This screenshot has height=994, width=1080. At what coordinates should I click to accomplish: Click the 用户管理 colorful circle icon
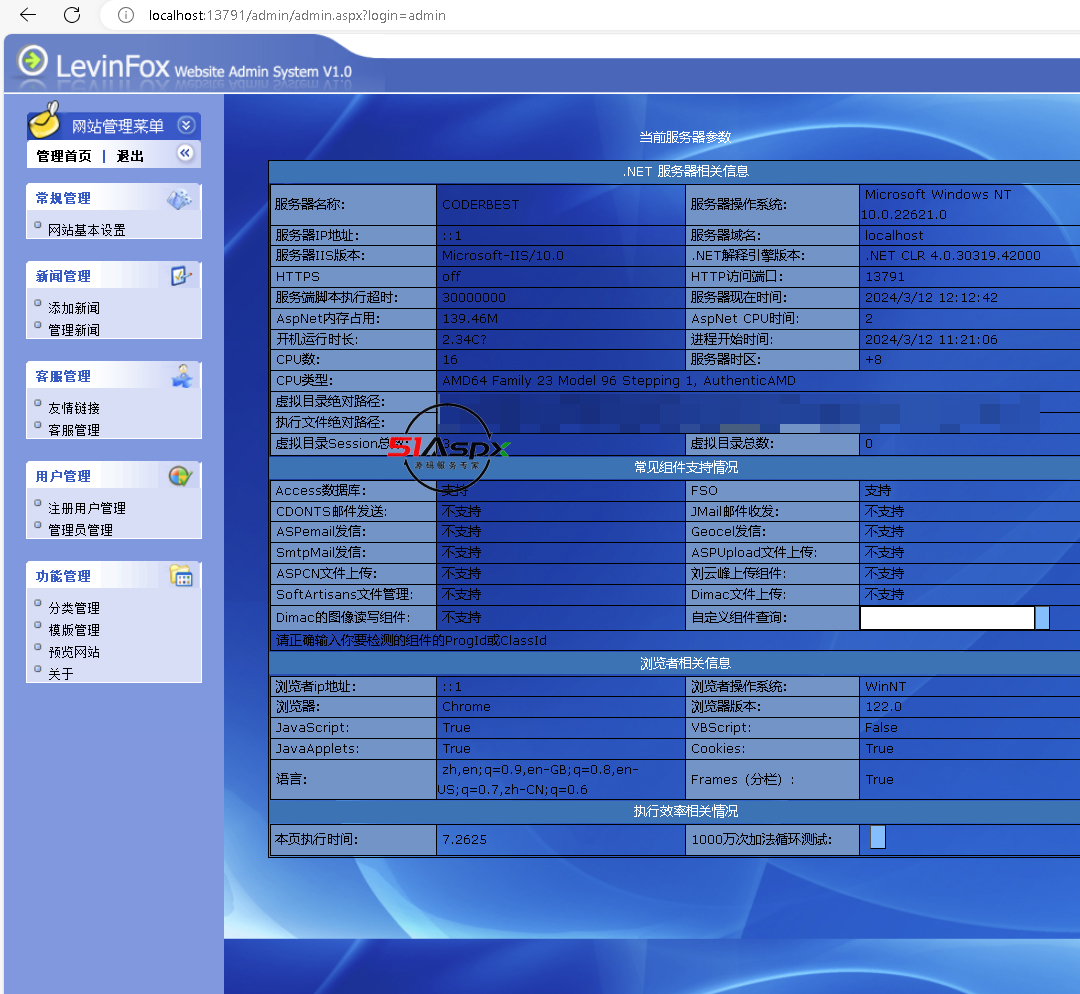pyautogui.click(x=180, y=476)
